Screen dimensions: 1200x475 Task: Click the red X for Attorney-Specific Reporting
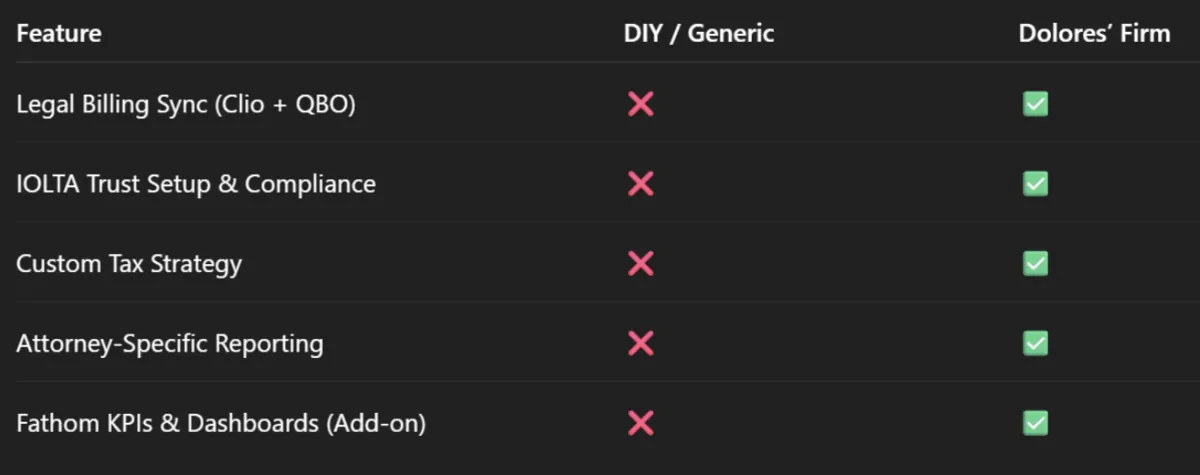(x=640, y=344)
